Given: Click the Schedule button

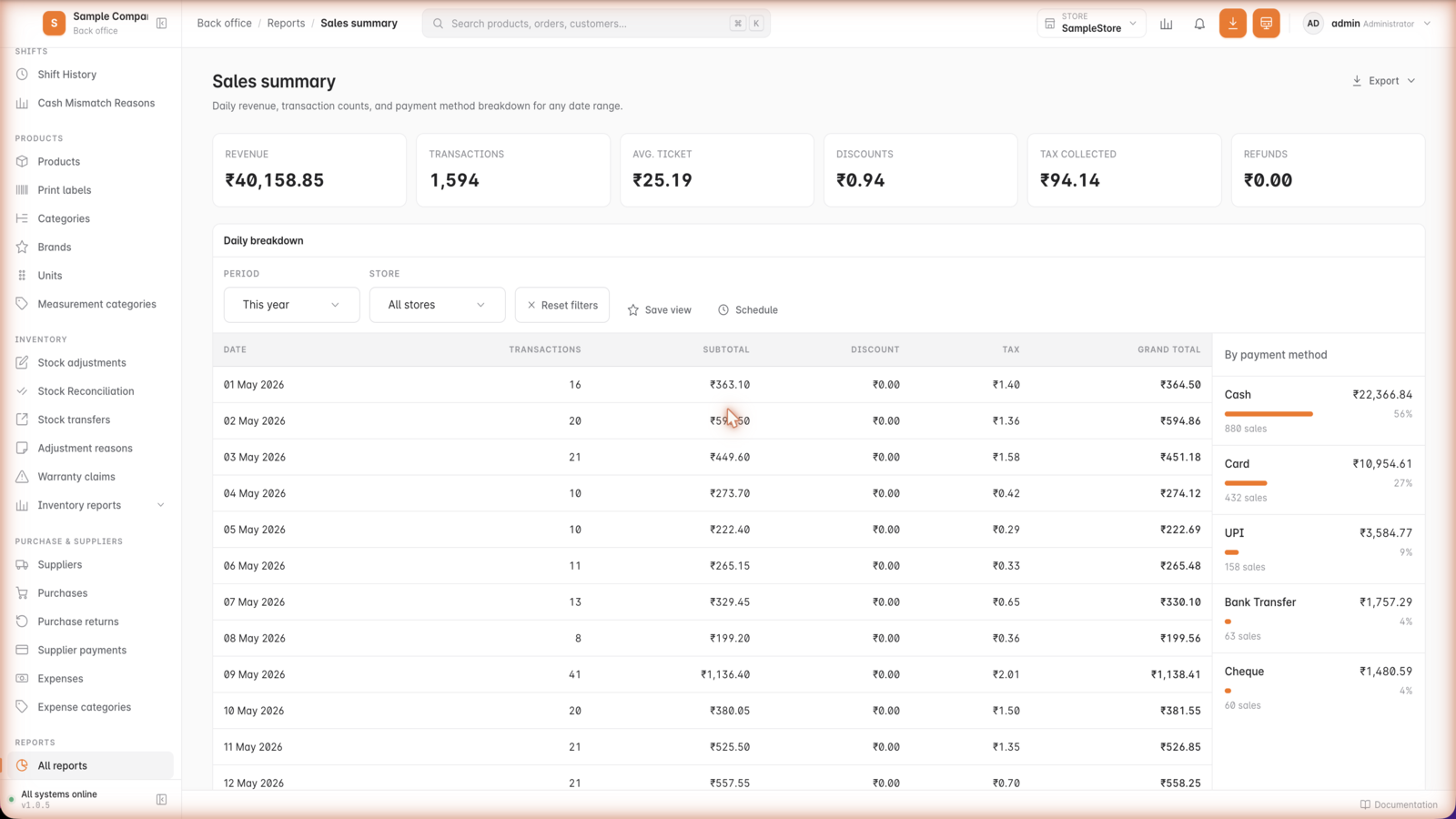Looking at the screenshot, I should coord(748,310).
